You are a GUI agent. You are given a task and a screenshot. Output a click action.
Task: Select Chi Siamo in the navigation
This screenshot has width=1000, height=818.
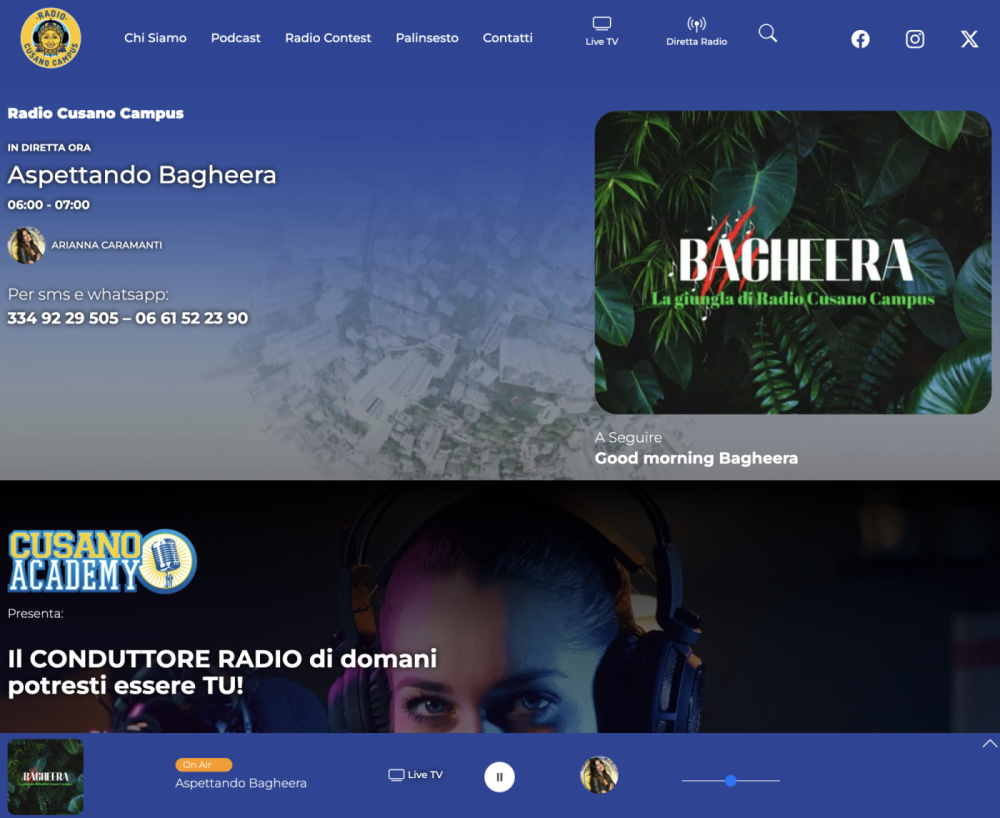[x=155, y=38]
